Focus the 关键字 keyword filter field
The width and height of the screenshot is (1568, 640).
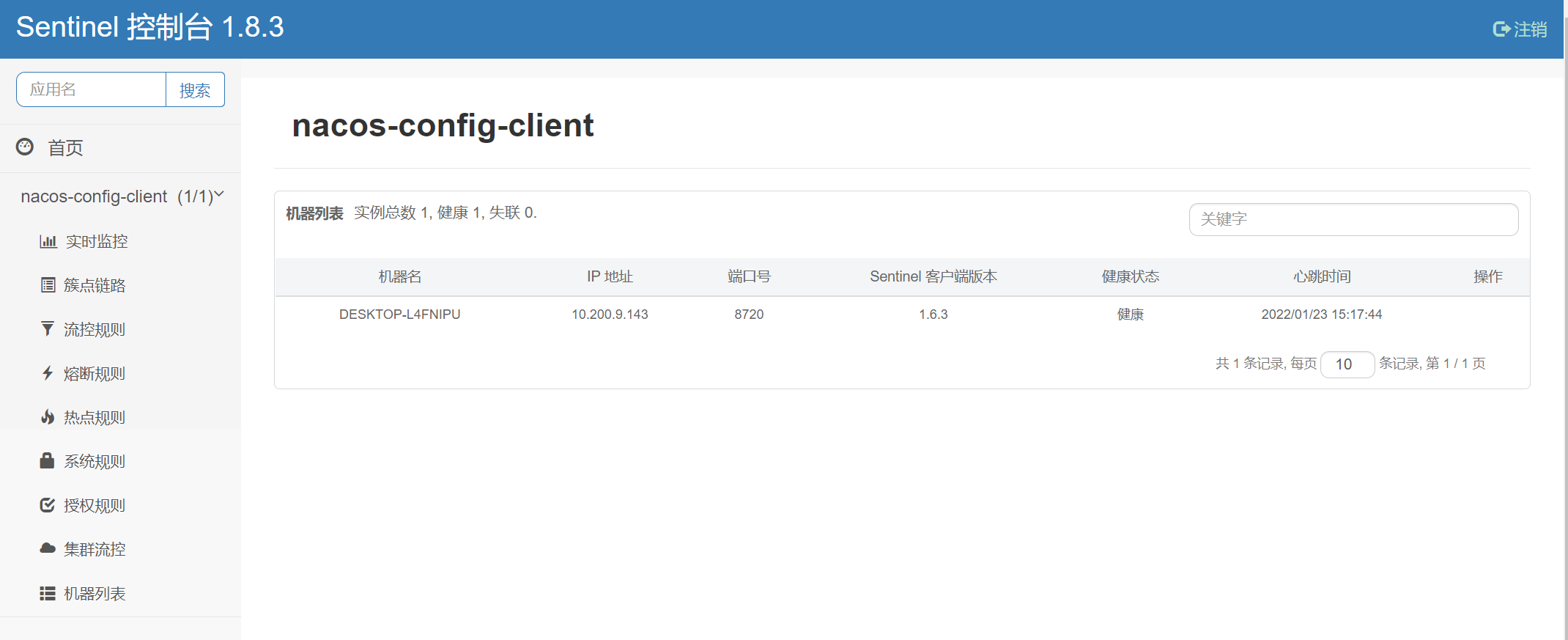coord(1353,219)
